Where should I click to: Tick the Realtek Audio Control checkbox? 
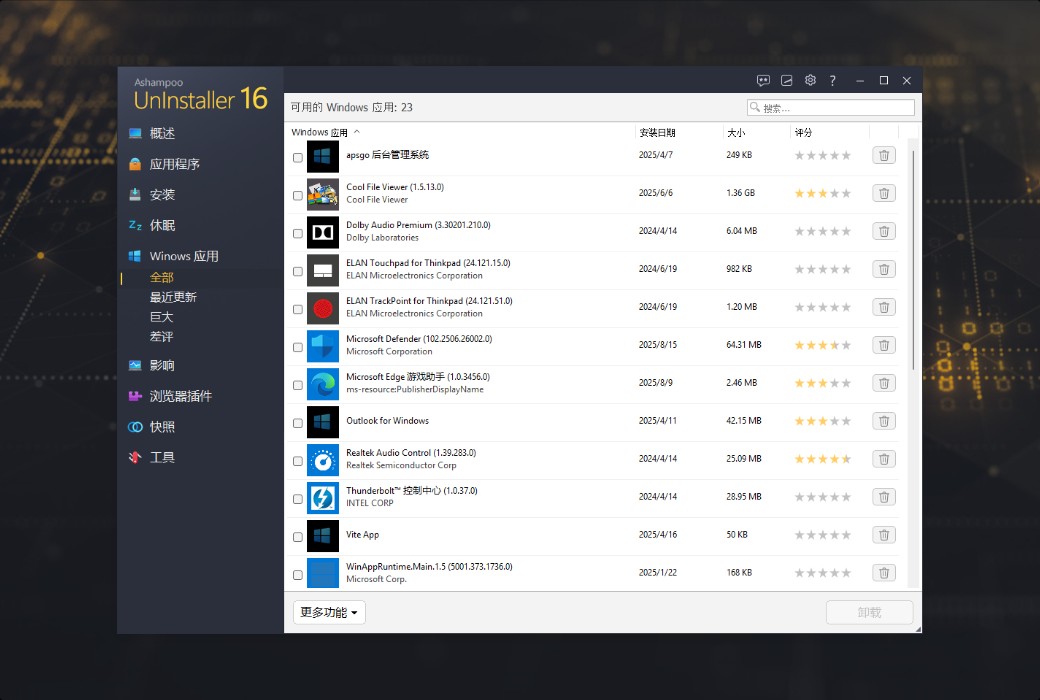[x=298, y=461]
